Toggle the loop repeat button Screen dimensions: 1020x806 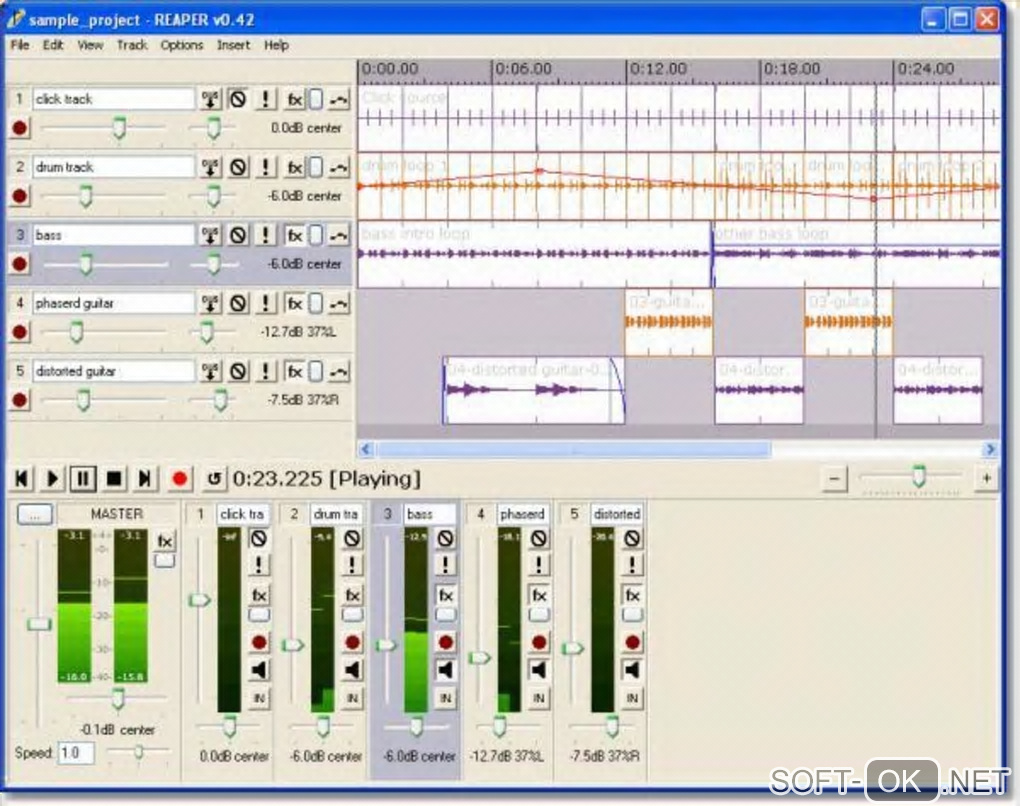(x=213, y=479)
